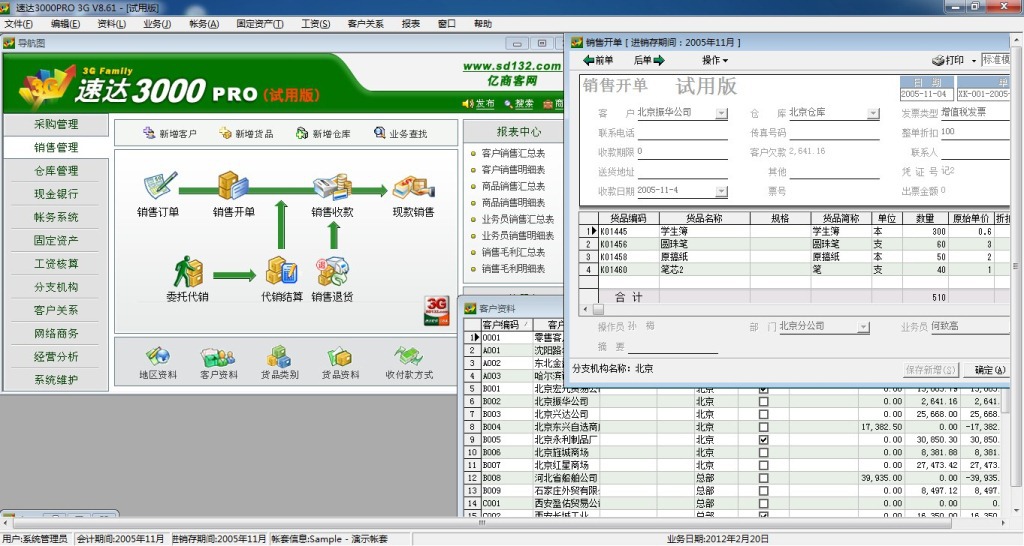Open the 委托代销 consignment icon

188,272
